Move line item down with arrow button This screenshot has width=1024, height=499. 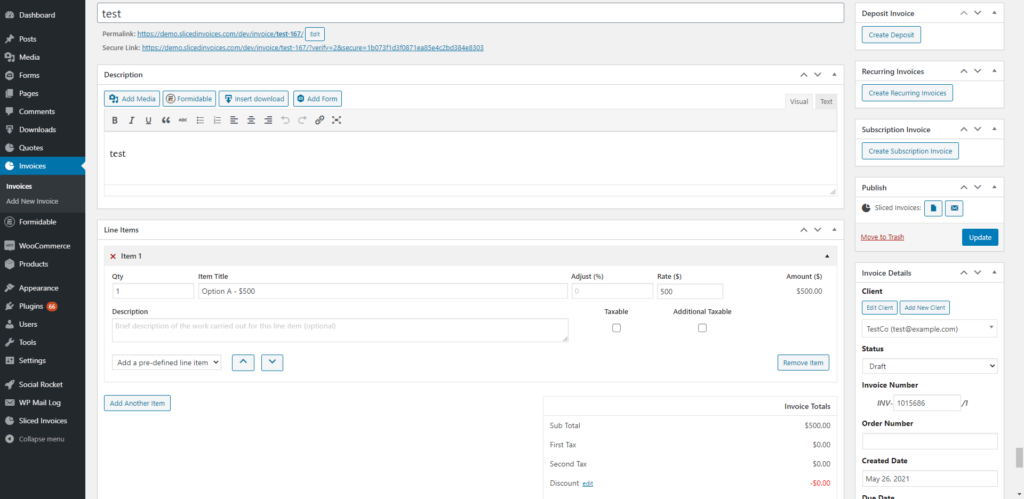point(272,362)
